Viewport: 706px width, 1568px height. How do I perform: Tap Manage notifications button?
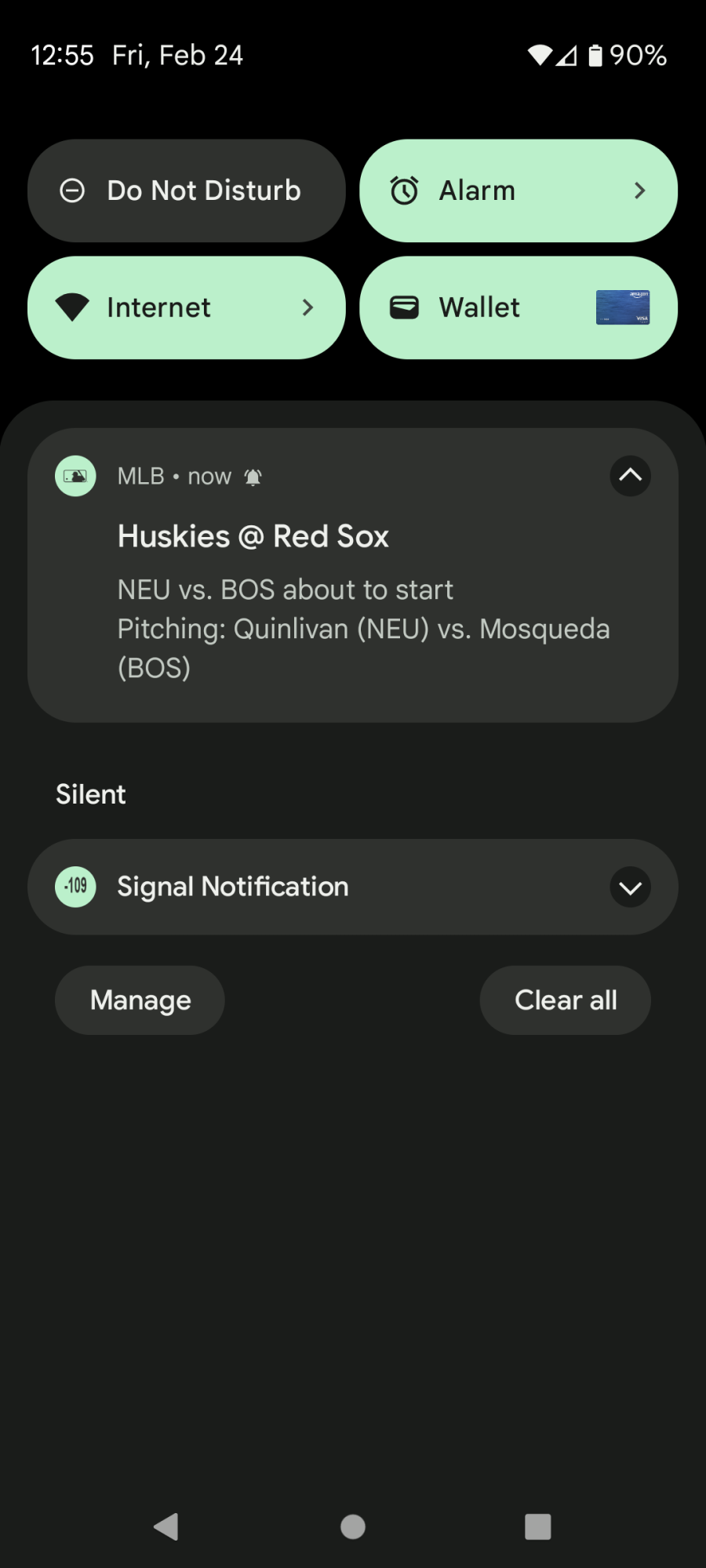140,1000
